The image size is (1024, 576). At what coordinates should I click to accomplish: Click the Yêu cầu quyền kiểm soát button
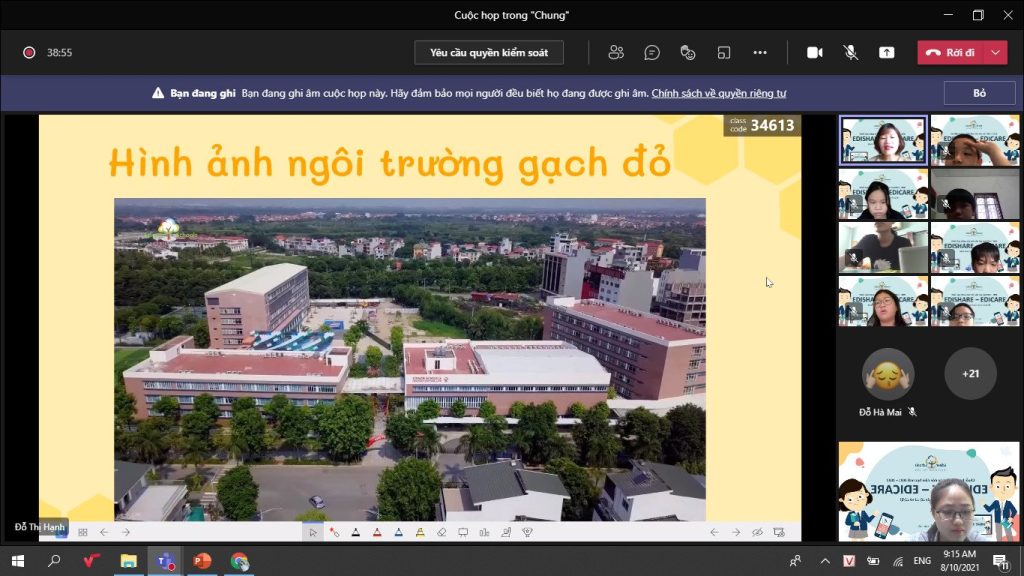[489, 53]
